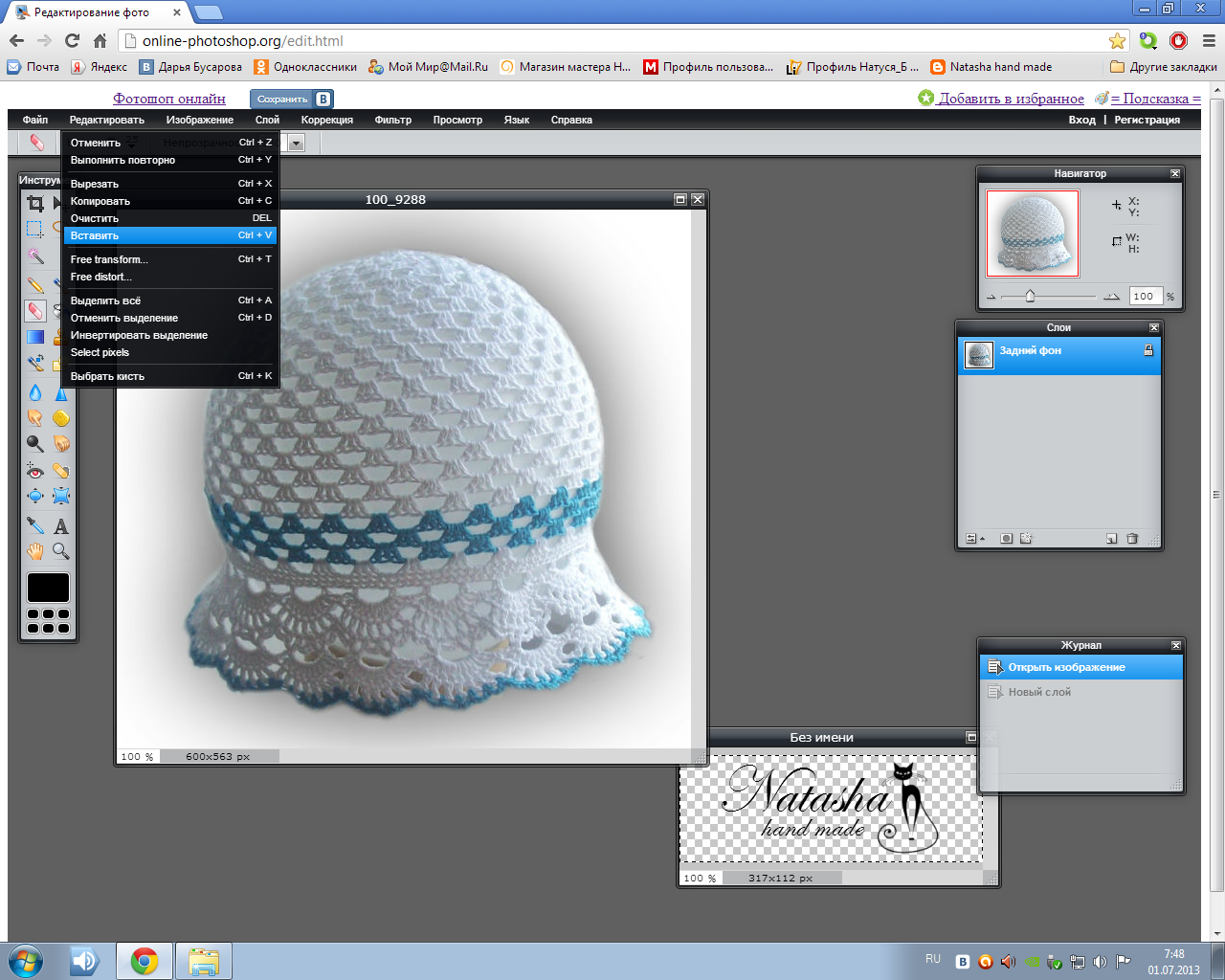Select the Bloat tool
The height and width of the screenshot is (980, 1225).
point(35,496)
